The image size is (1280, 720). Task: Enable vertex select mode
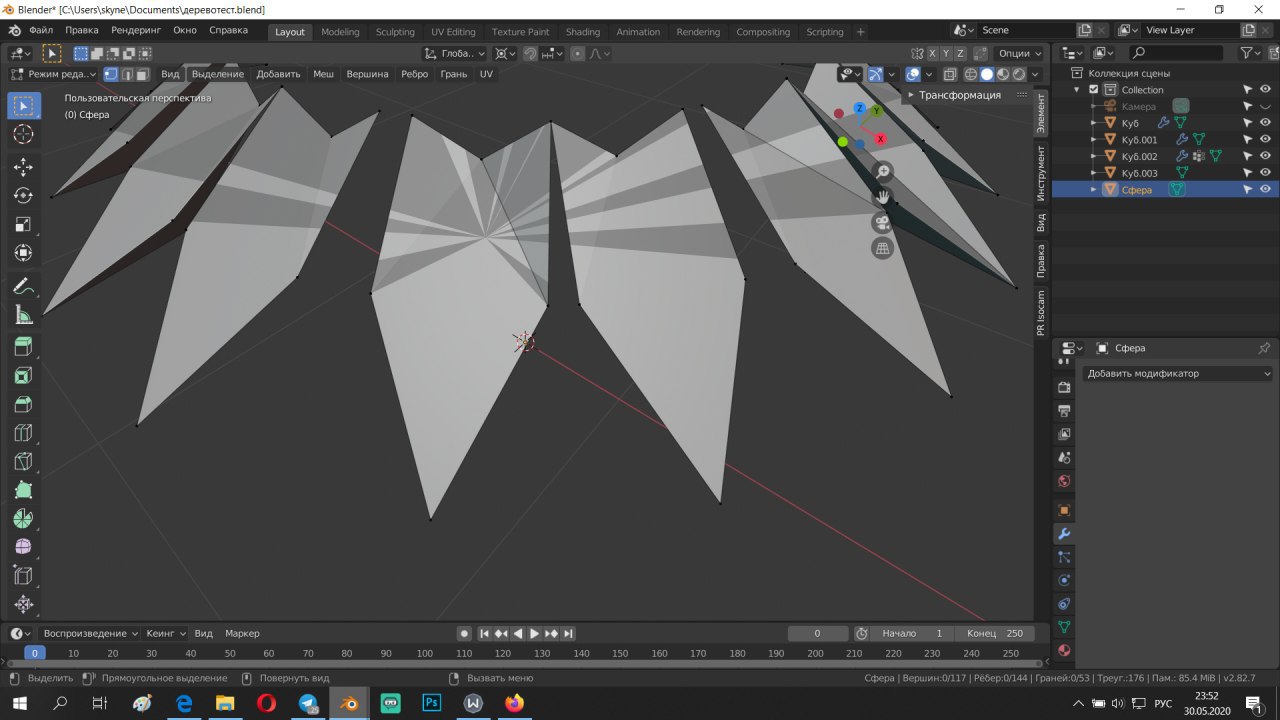pos(111,74)
